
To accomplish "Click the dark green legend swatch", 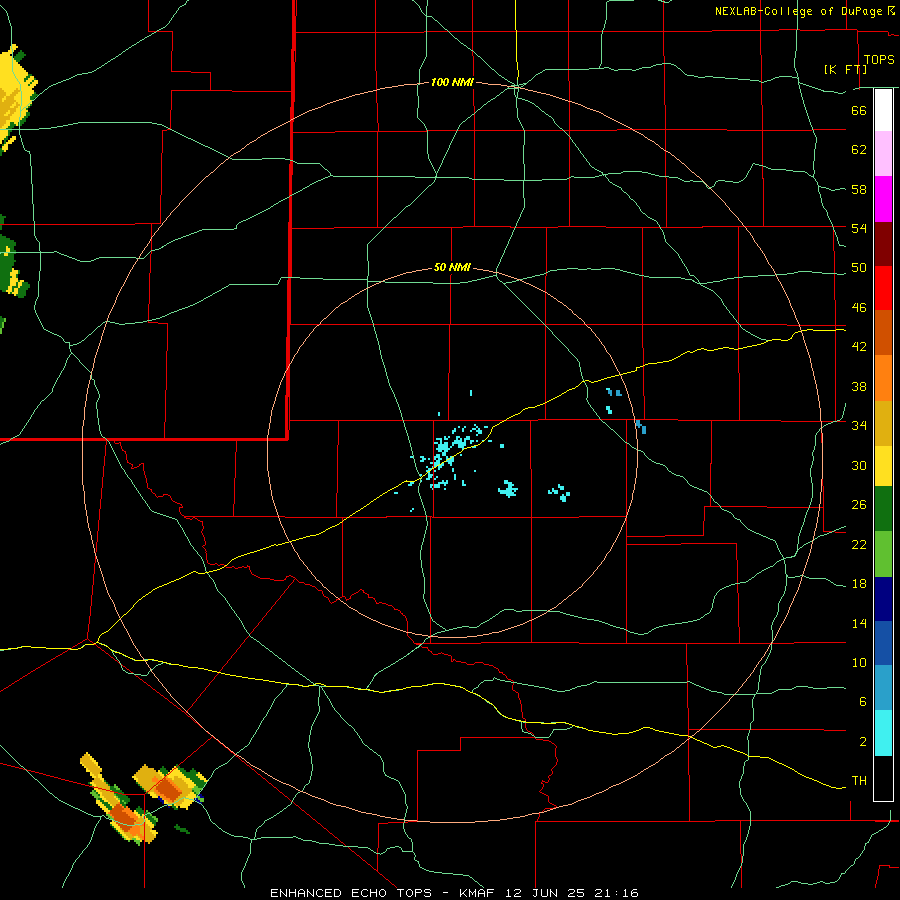I will (x=883, y=509).
